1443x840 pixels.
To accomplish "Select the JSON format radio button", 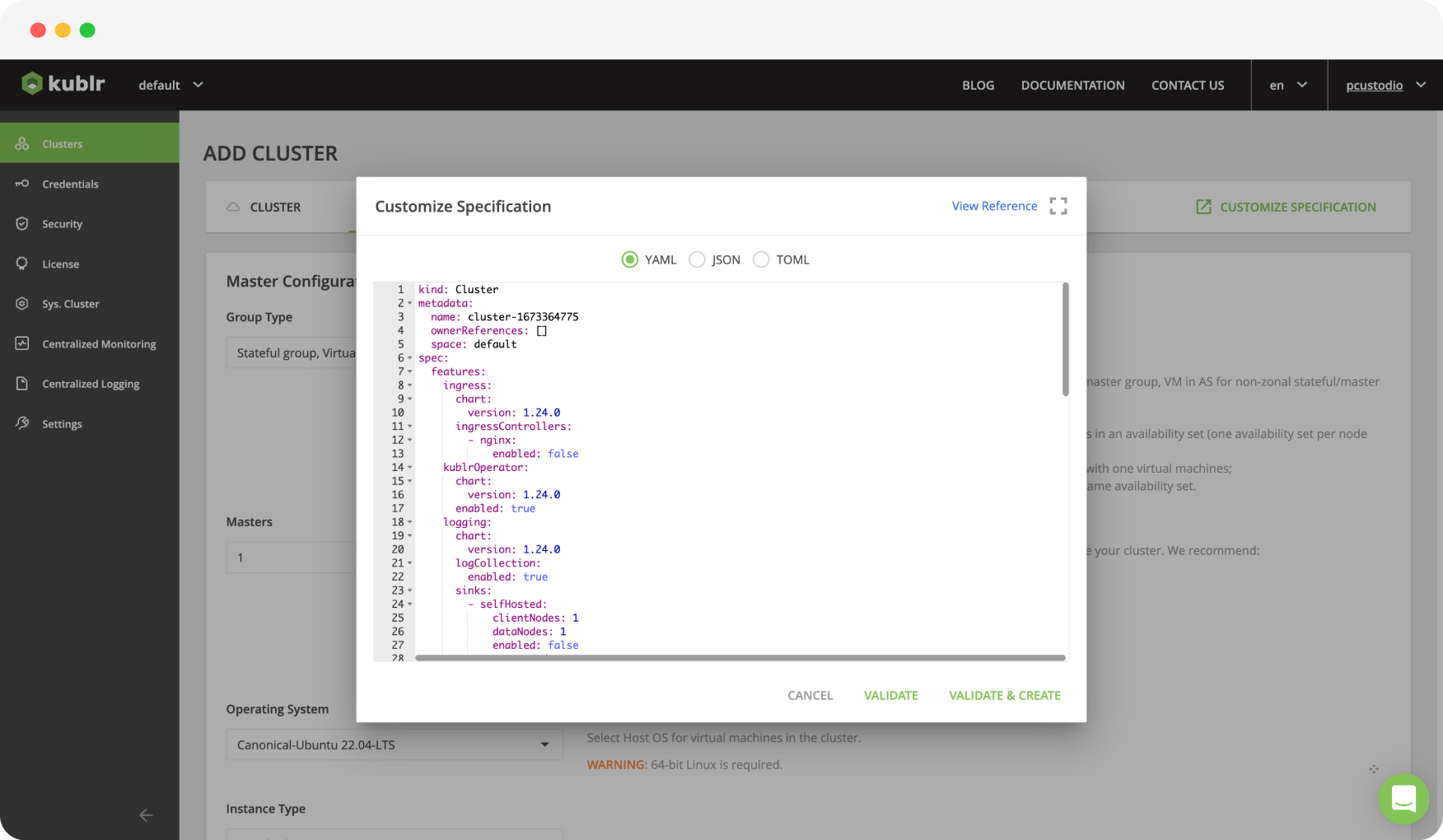I will point(697,259).
